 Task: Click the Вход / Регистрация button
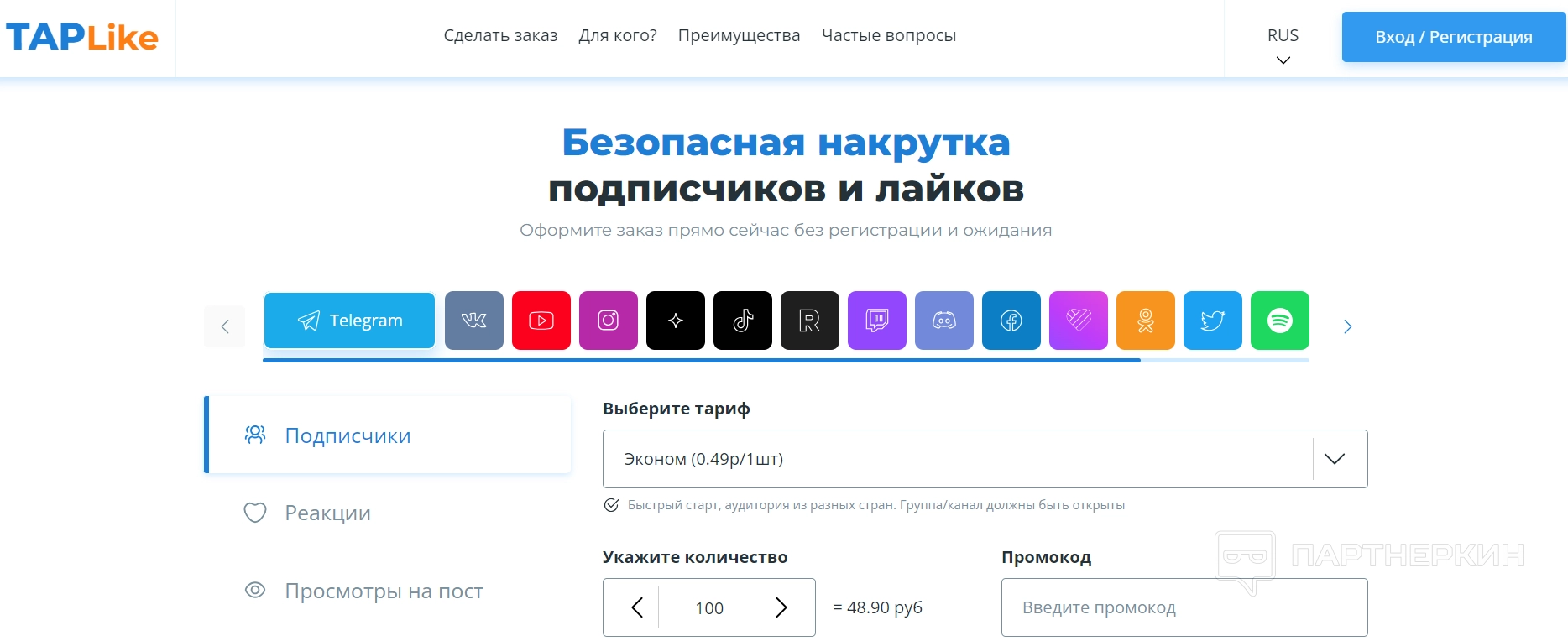tap(1454, 37)
